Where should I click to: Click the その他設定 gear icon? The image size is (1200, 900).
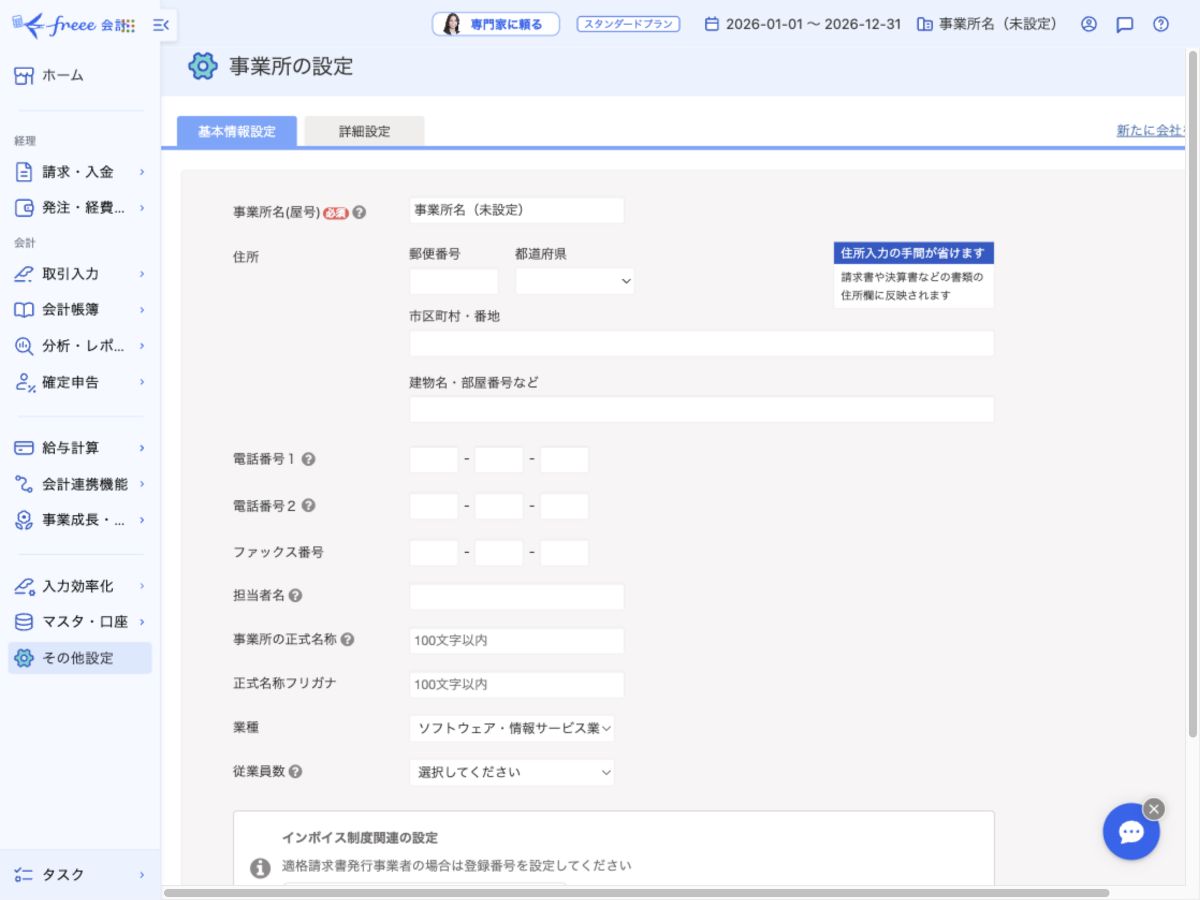24,658
